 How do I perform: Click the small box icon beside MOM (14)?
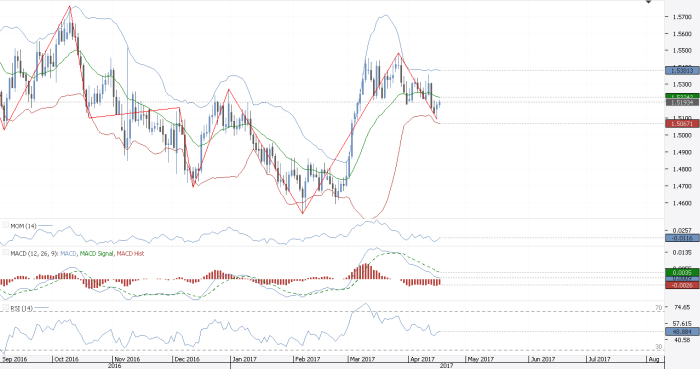tap(5, 225)
